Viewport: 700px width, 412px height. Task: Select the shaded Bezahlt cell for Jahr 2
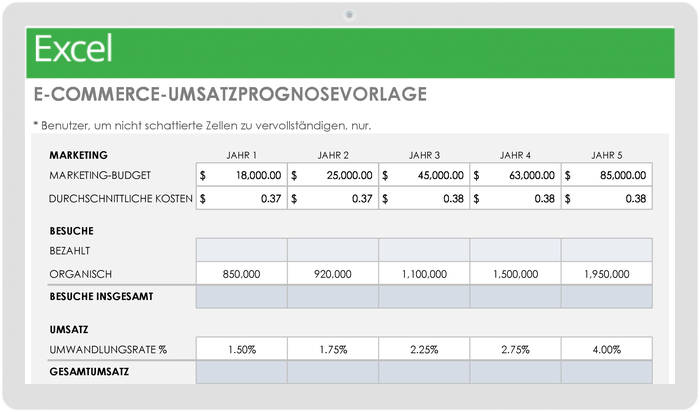pos(333,250)
